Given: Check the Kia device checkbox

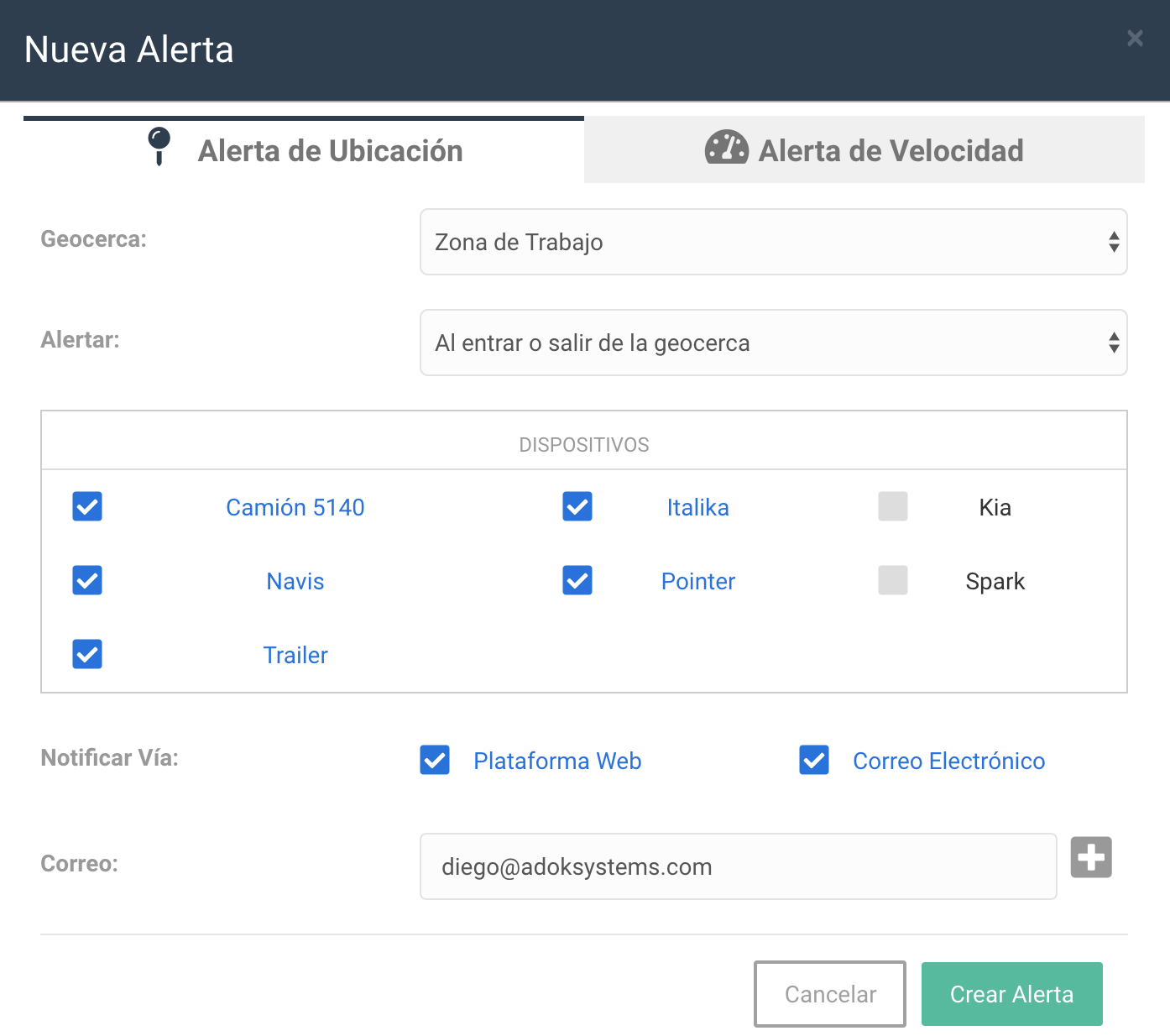Looking at the screenshot, I should tap(893, 506).
